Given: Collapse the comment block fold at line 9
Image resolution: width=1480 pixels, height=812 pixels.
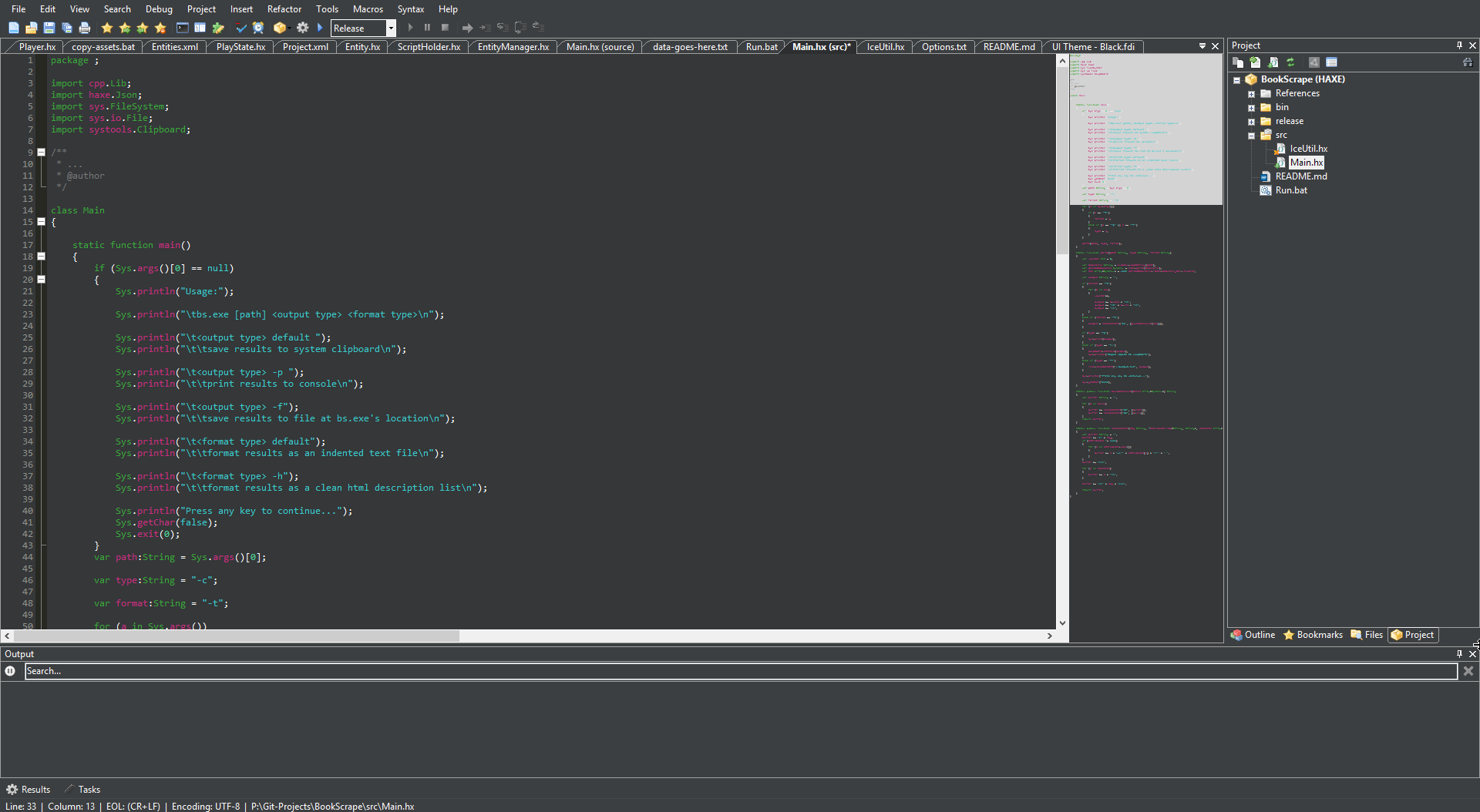Looking at the screenshot, I should click(42, 153).
